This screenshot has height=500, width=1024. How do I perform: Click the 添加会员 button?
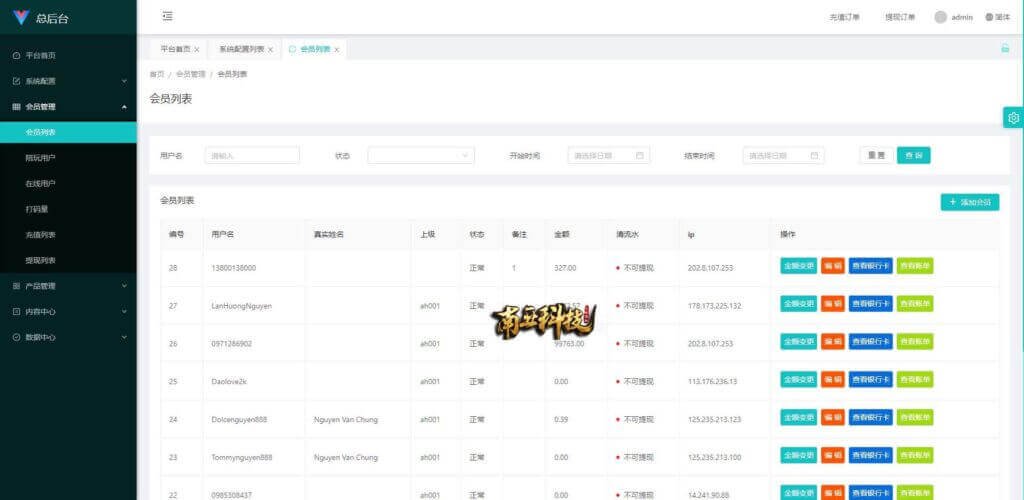(969, 202)
